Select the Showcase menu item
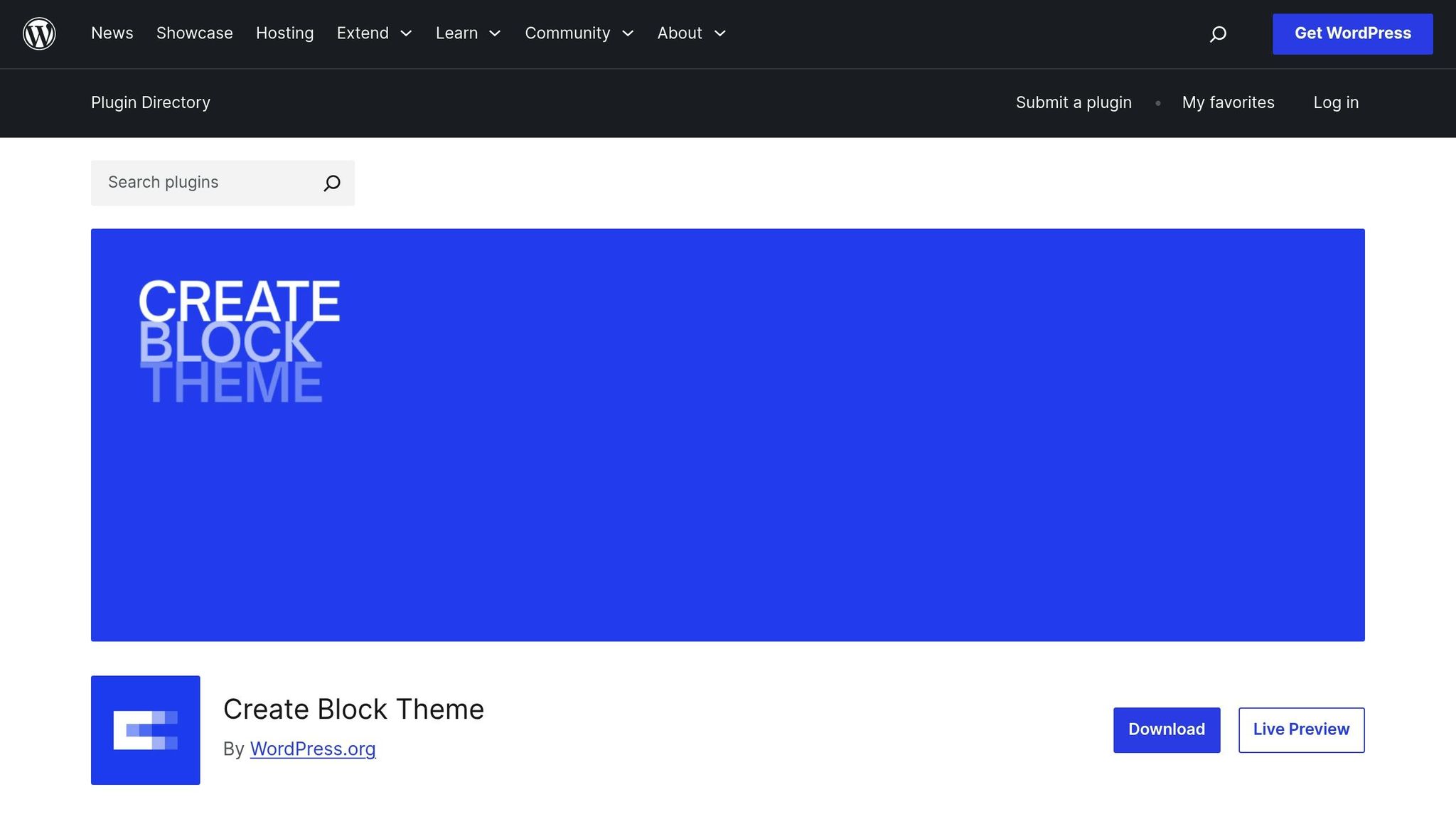Screen dimensions: 1456x819 pyautogui.click(x=194, y=33)
